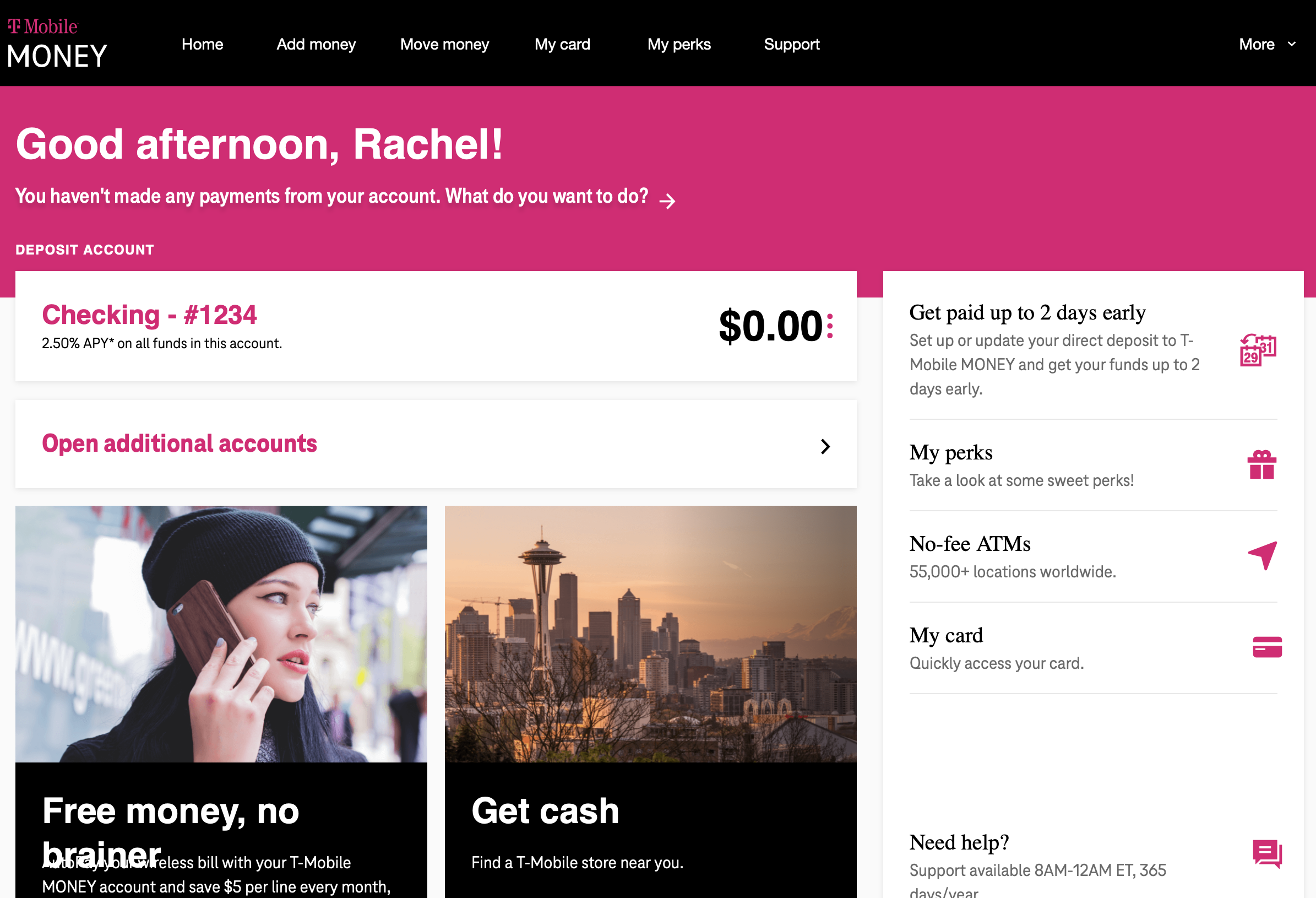The image size is (1316, 898).
Task: Click the T-Mobile MONEY logo
Action: pos(57,43)
